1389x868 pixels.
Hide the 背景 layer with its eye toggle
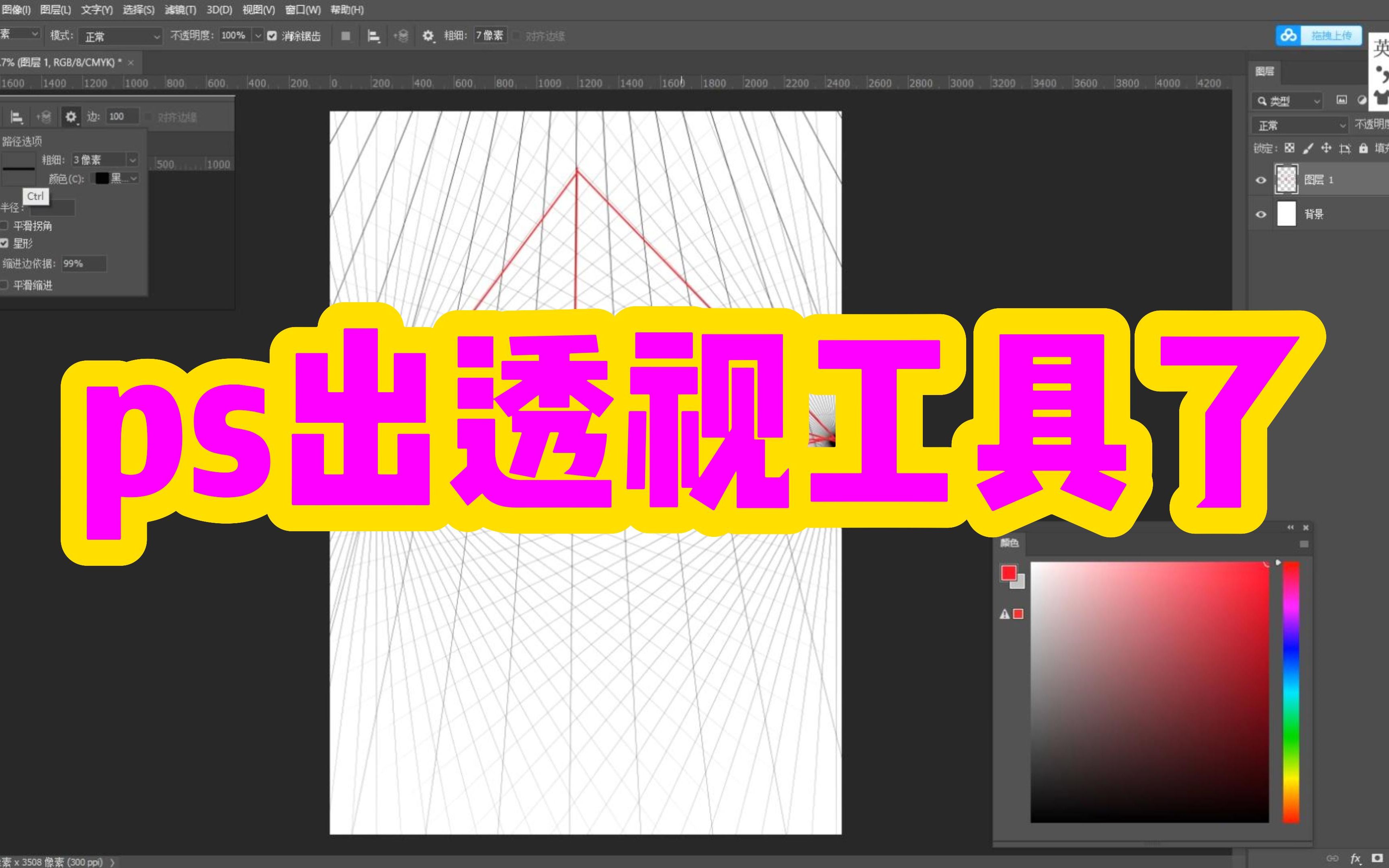tap(1260, 214)
